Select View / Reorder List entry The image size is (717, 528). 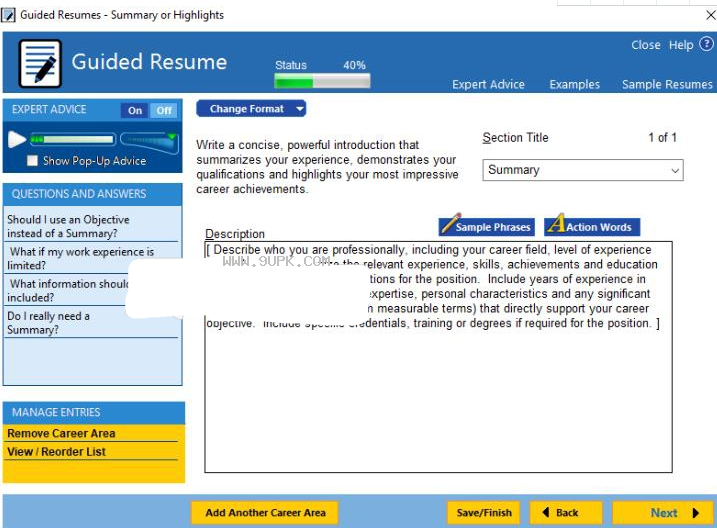(91, 452)
